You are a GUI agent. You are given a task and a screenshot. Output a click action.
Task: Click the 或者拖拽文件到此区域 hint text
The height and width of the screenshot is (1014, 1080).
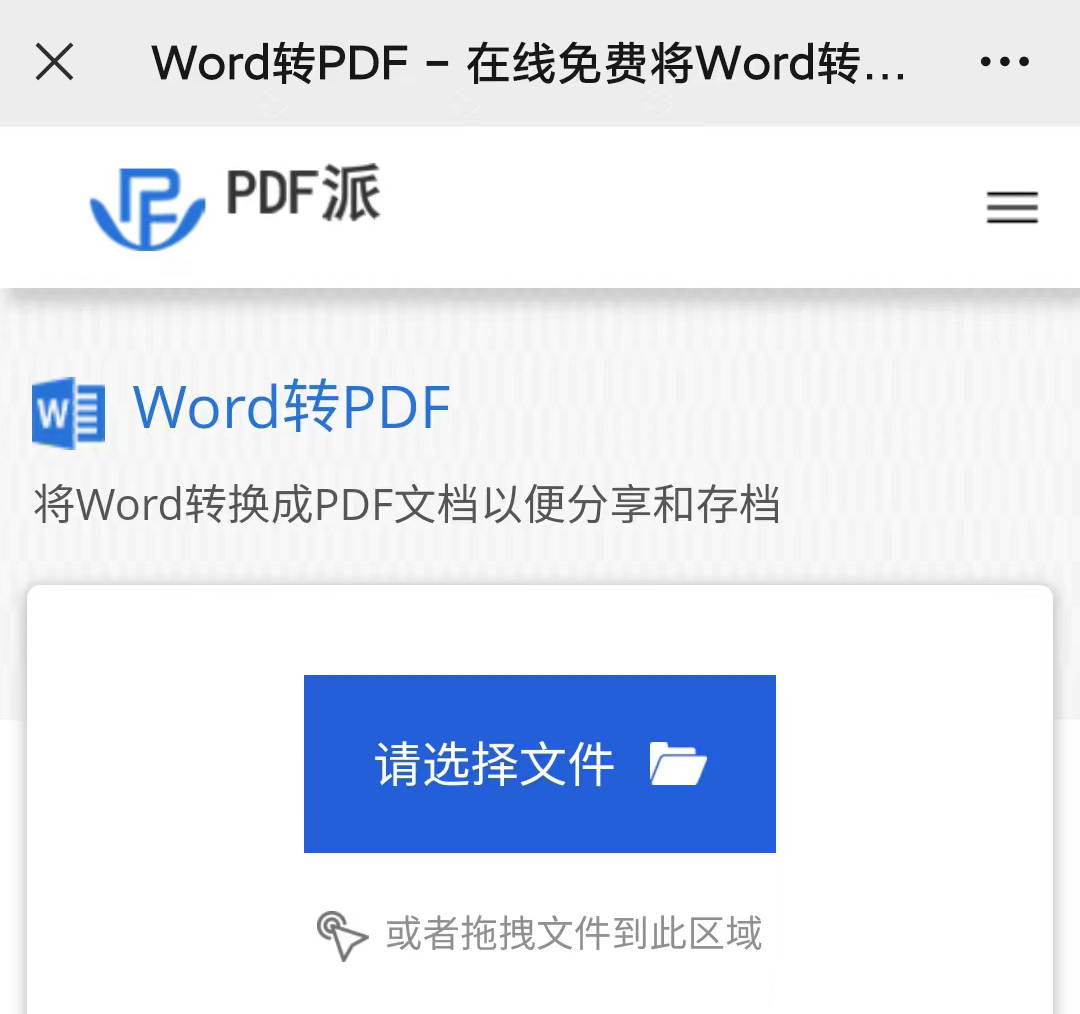[x=574, y=934]
